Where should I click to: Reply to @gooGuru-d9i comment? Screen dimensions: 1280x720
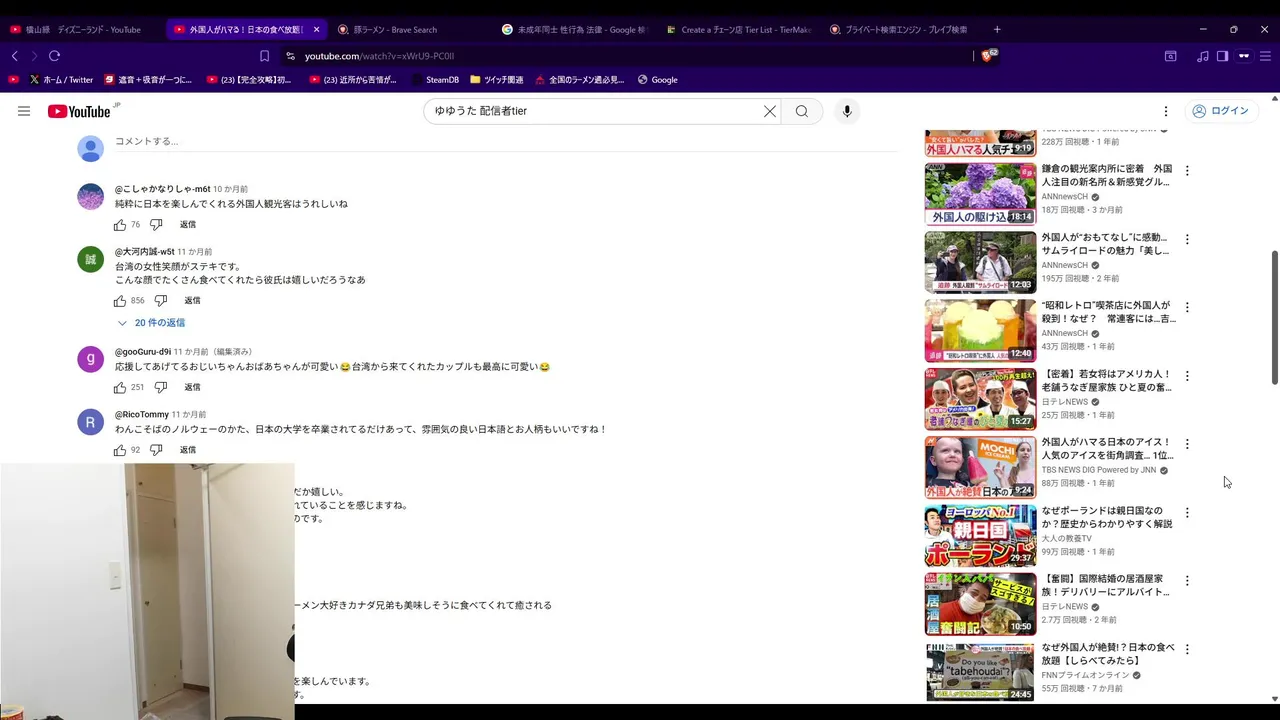[x=192, y=387]
